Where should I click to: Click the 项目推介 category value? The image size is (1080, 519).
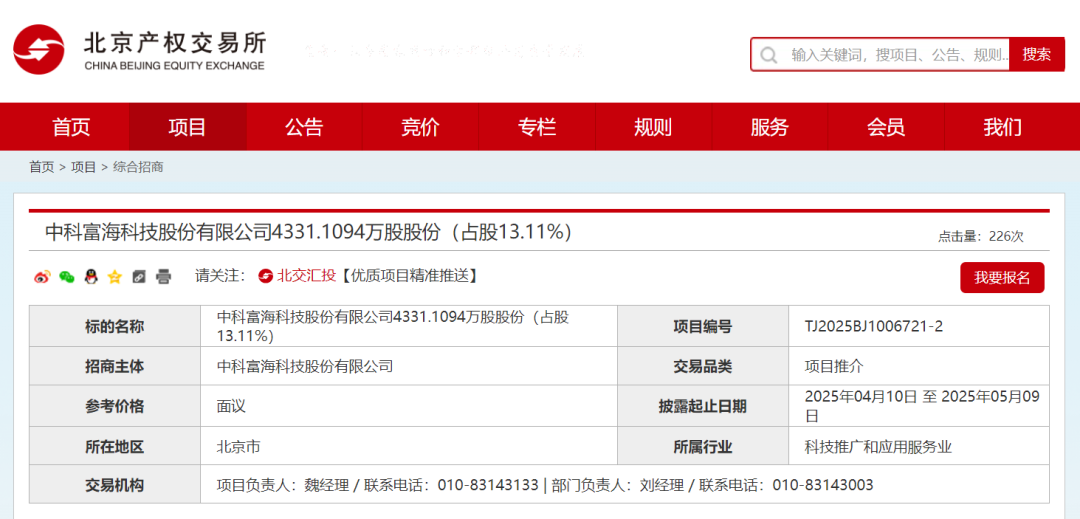tap(833, 366)
